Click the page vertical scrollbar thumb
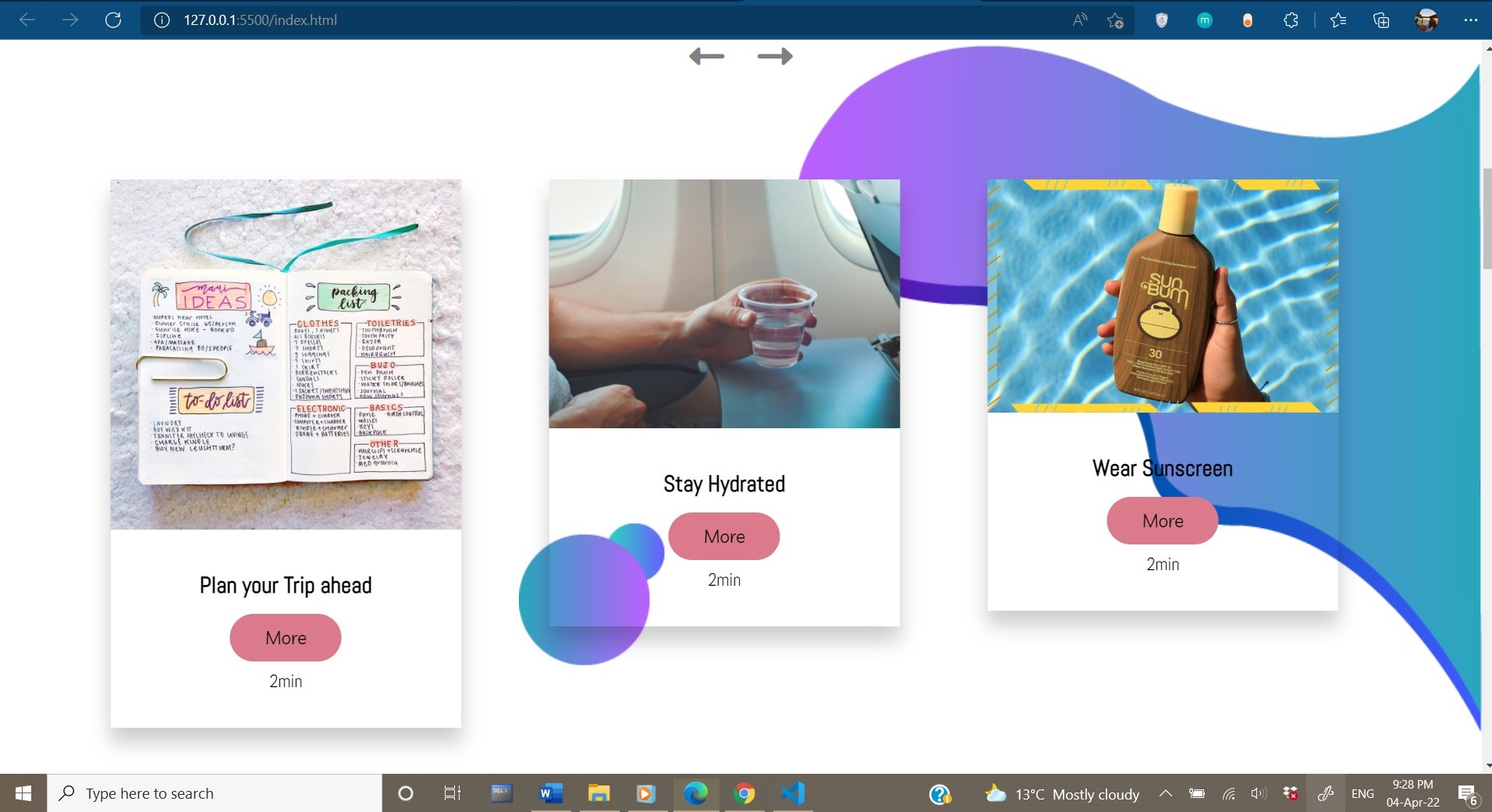Image resolution: width=1492 pixels, height=812 pixels. tap(1487, 218)
